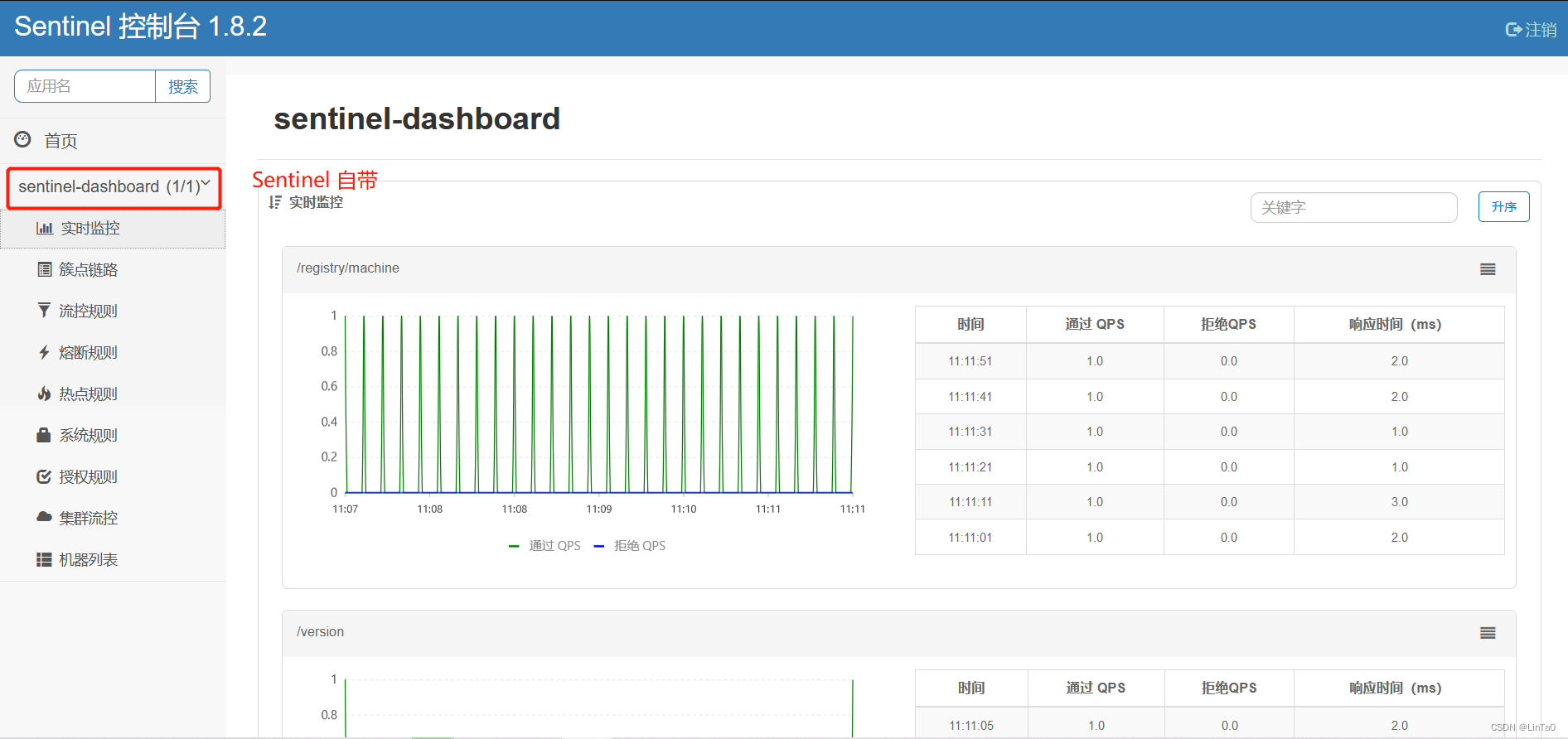Click the 3.0 response time value
This screenshot has height=739, width=1568.
tap(1400, 502)
